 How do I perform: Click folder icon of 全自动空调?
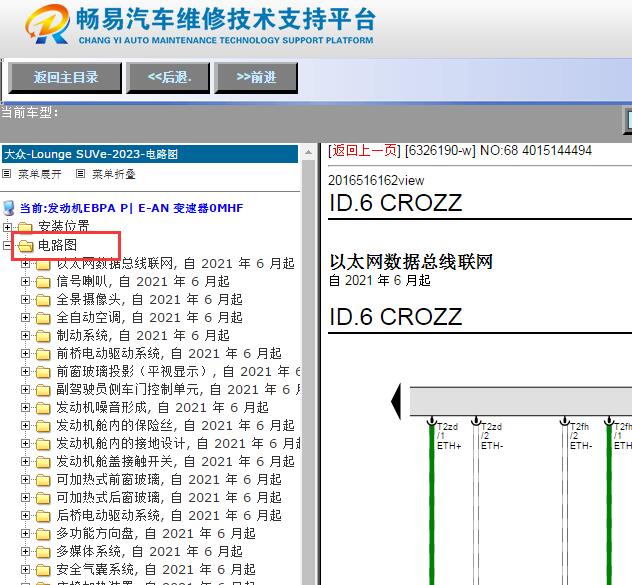43,319
